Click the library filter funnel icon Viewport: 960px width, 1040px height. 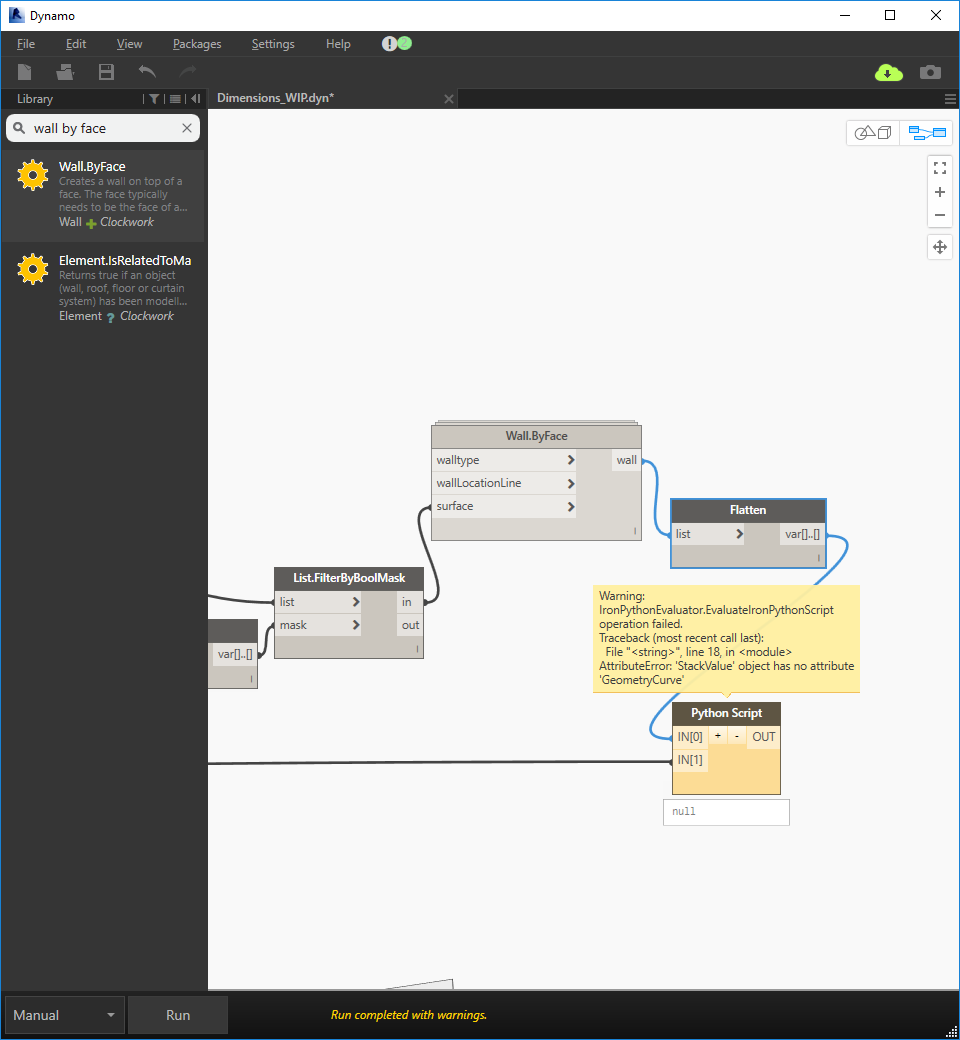pos(154,99)
